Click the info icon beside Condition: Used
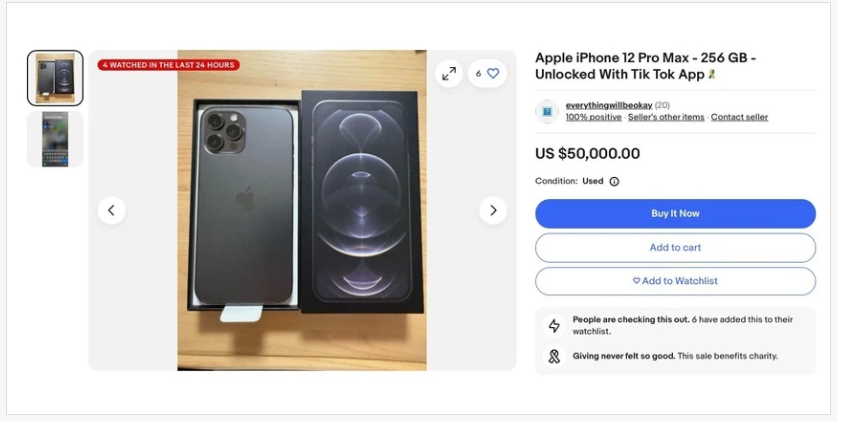 click(x=614, y=182)
